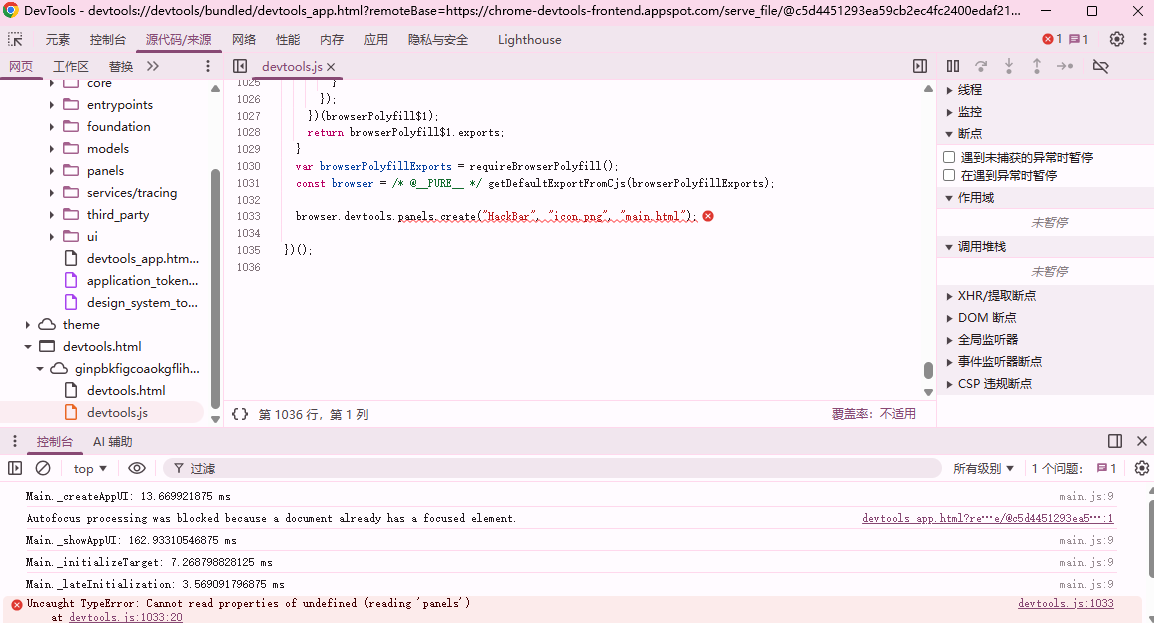Open the drawer three-dot menu
This screenshot has width=1154, height=623.
(15, 441)
